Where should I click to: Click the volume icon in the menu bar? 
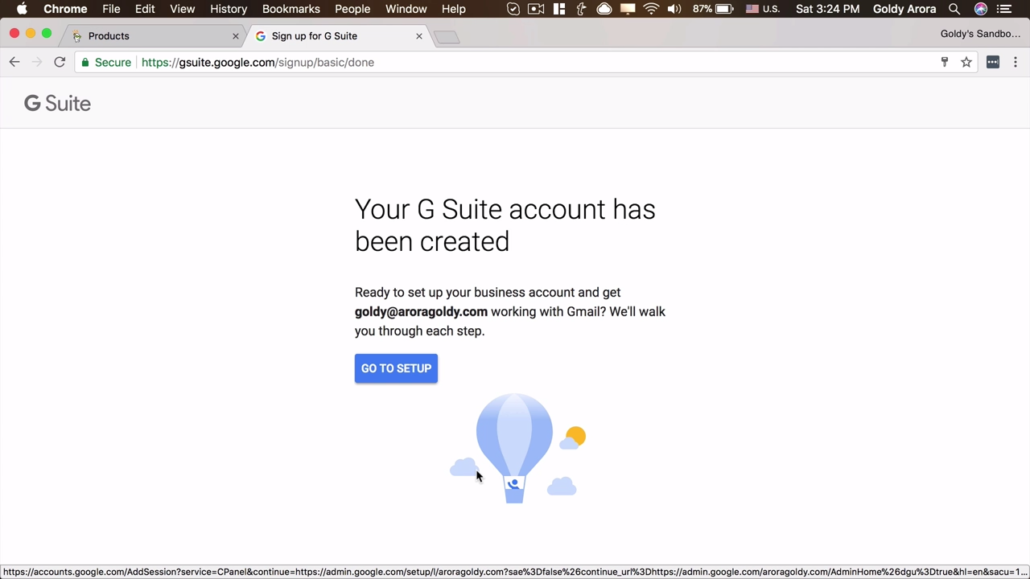[x=674, y=9]
